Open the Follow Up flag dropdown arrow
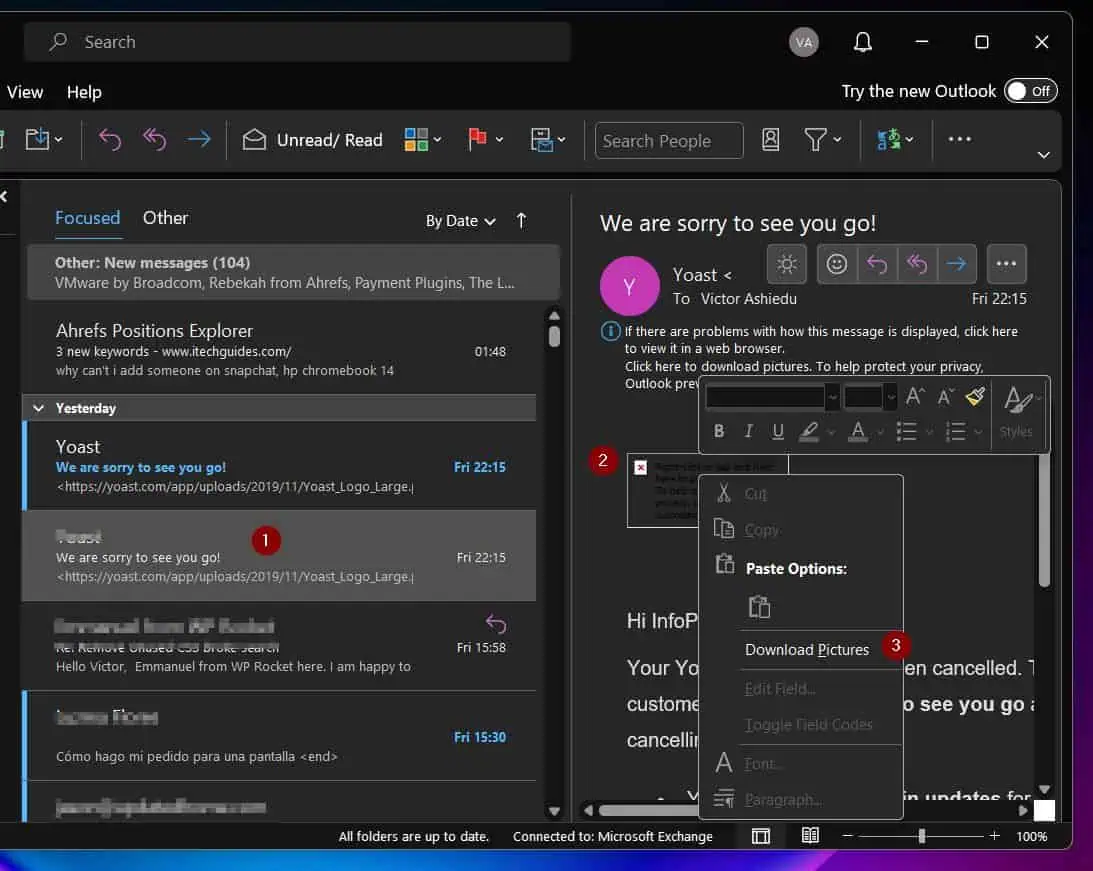 click(x=499, y=140)
